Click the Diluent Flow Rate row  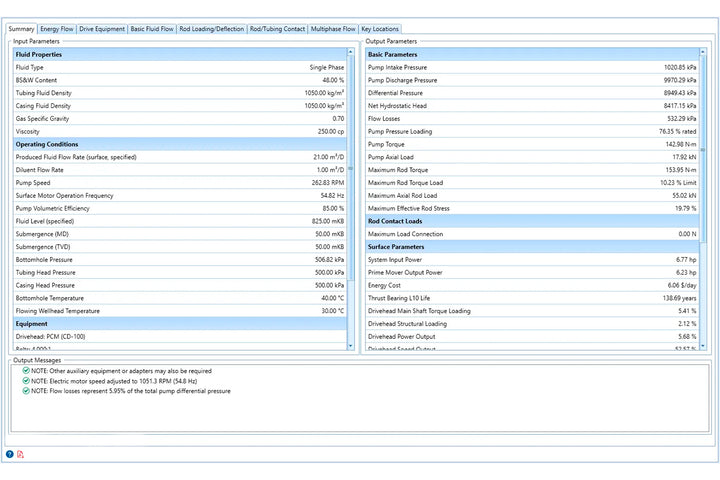pos(180,170)
